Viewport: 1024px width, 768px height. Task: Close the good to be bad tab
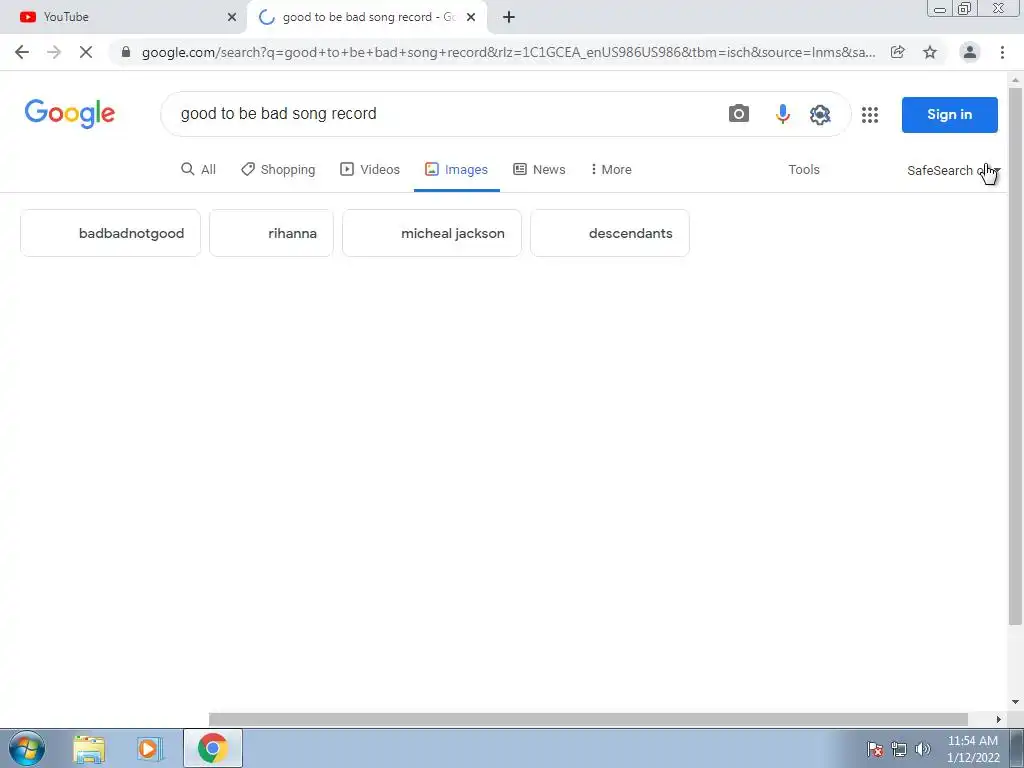coord(471,17)
